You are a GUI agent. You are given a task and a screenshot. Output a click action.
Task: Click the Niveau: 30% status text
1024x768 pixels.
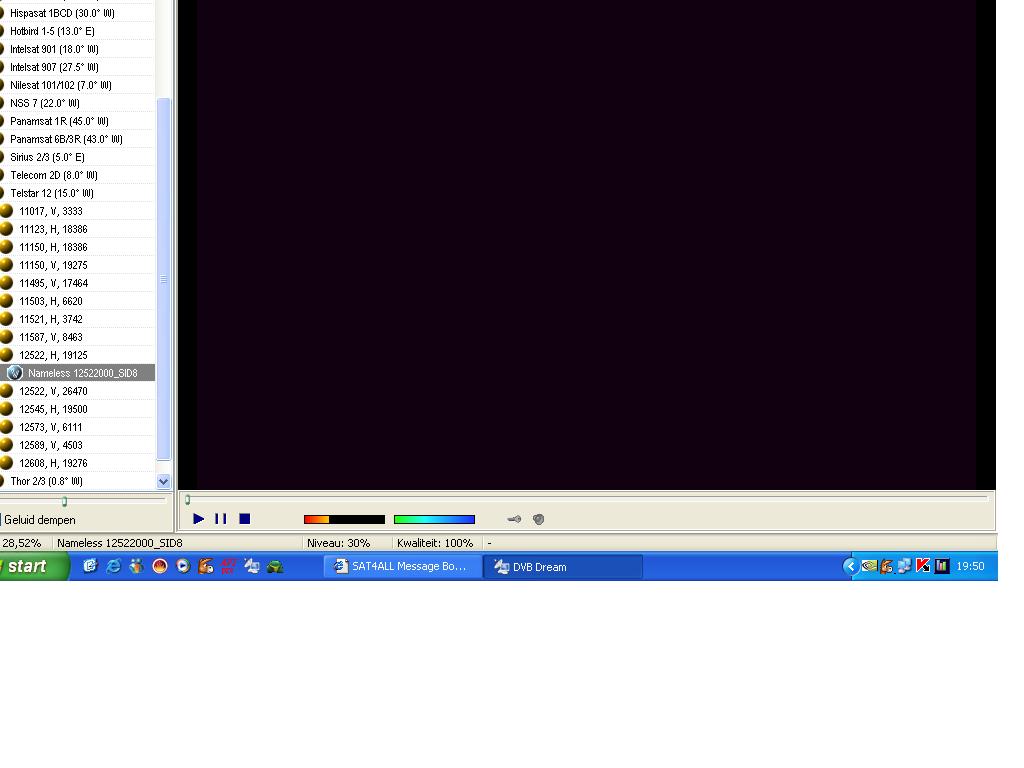[338, 543]
